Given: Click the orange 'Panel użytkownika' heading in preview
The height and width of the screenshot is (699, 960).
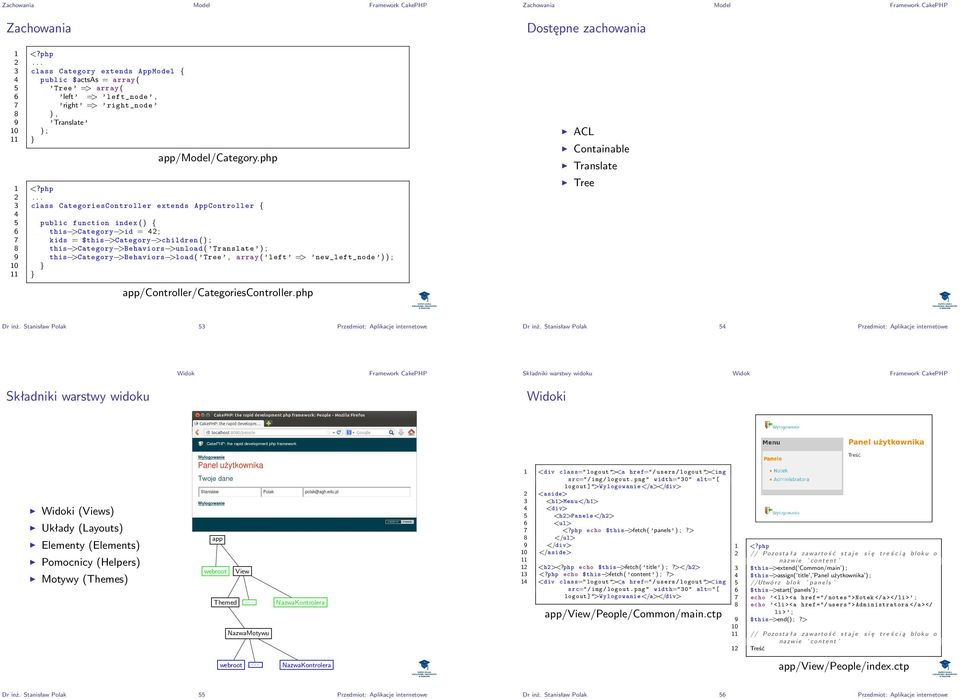Looking at the screenshot, I should (x=886, y=442).
